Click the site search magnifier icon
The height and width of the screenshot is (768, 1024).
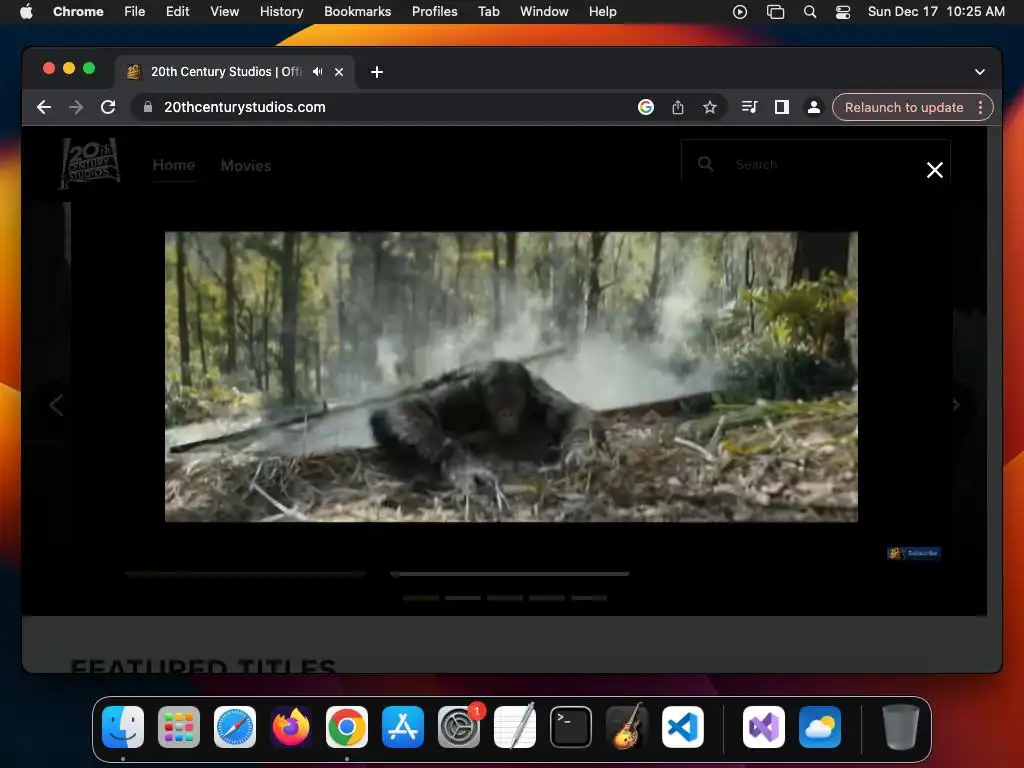pos(705,164)
